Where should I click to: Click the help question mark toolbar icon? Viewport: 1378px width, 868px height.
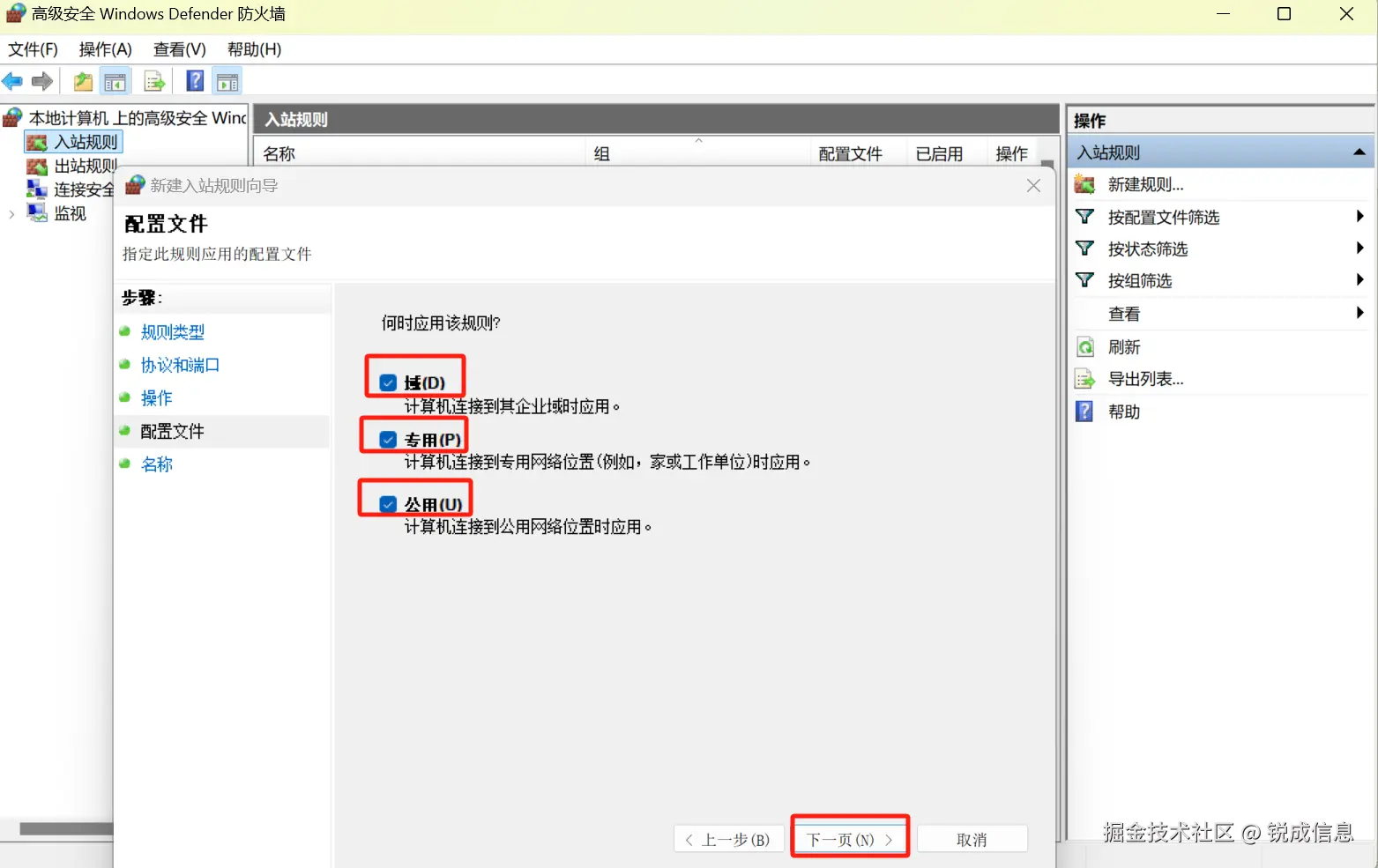[x=194, y=81]
